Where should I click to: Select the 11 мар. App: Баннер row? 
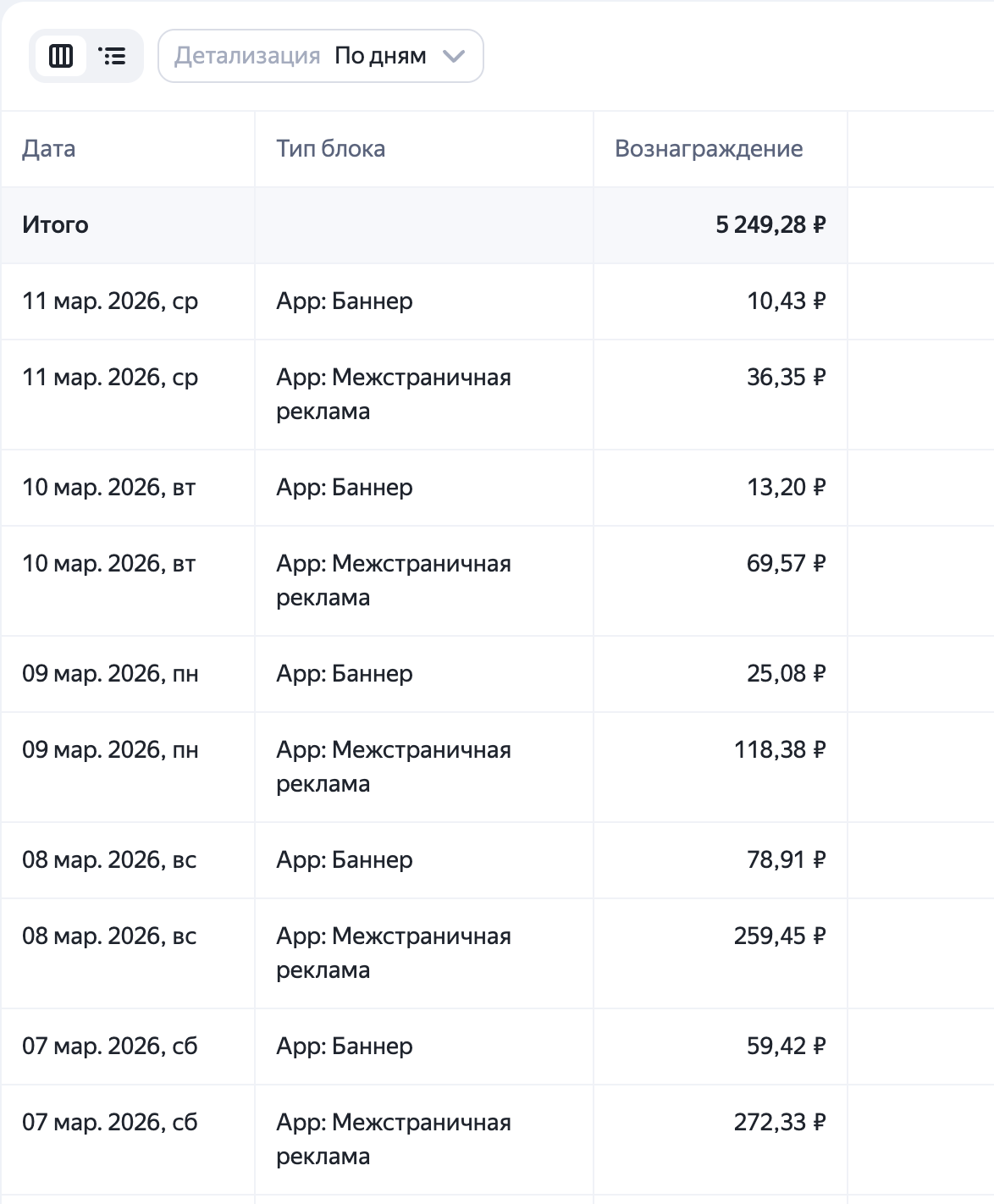[x=345, y=301]
